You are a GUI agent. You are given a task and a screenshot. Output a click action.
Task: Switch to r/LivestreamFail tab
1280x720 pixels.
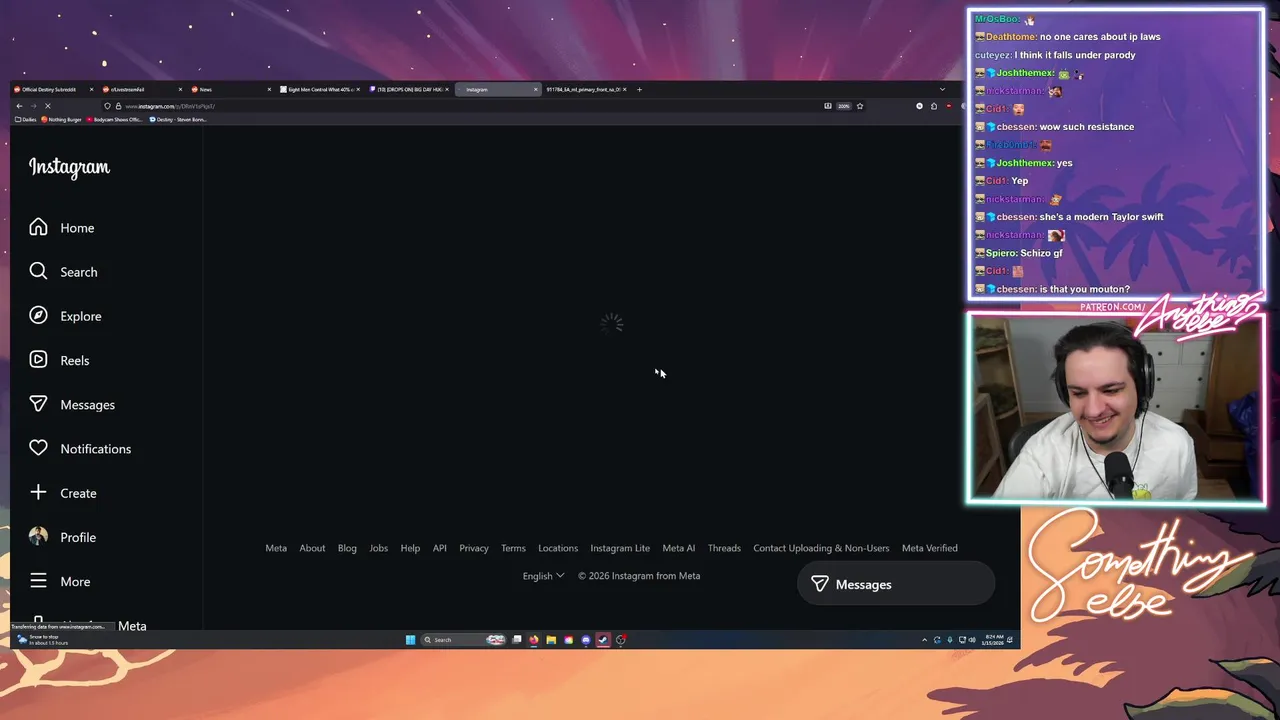[142, 89]
